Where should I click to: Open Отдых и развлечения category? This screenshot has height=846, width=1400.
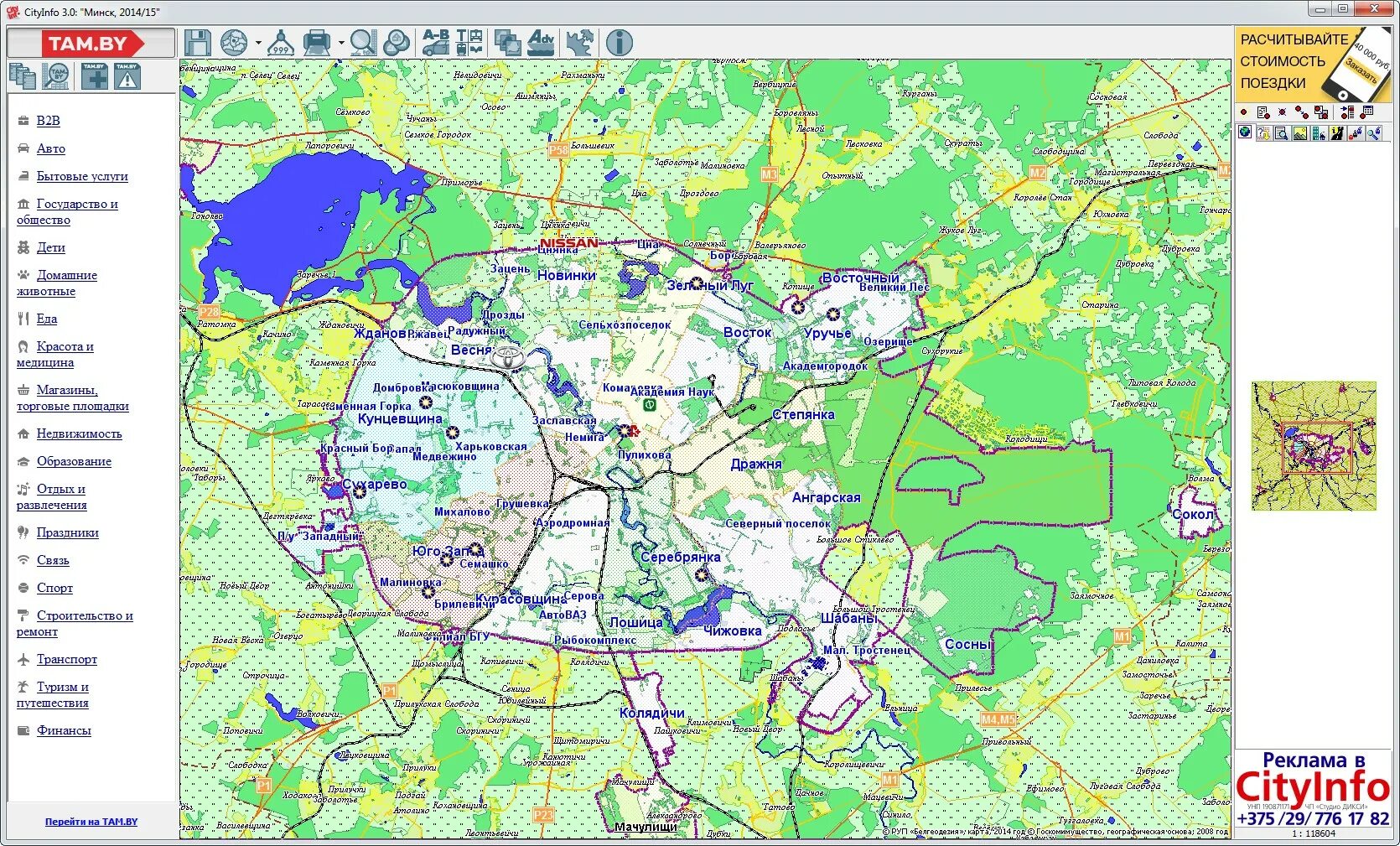tap(52, 497)
